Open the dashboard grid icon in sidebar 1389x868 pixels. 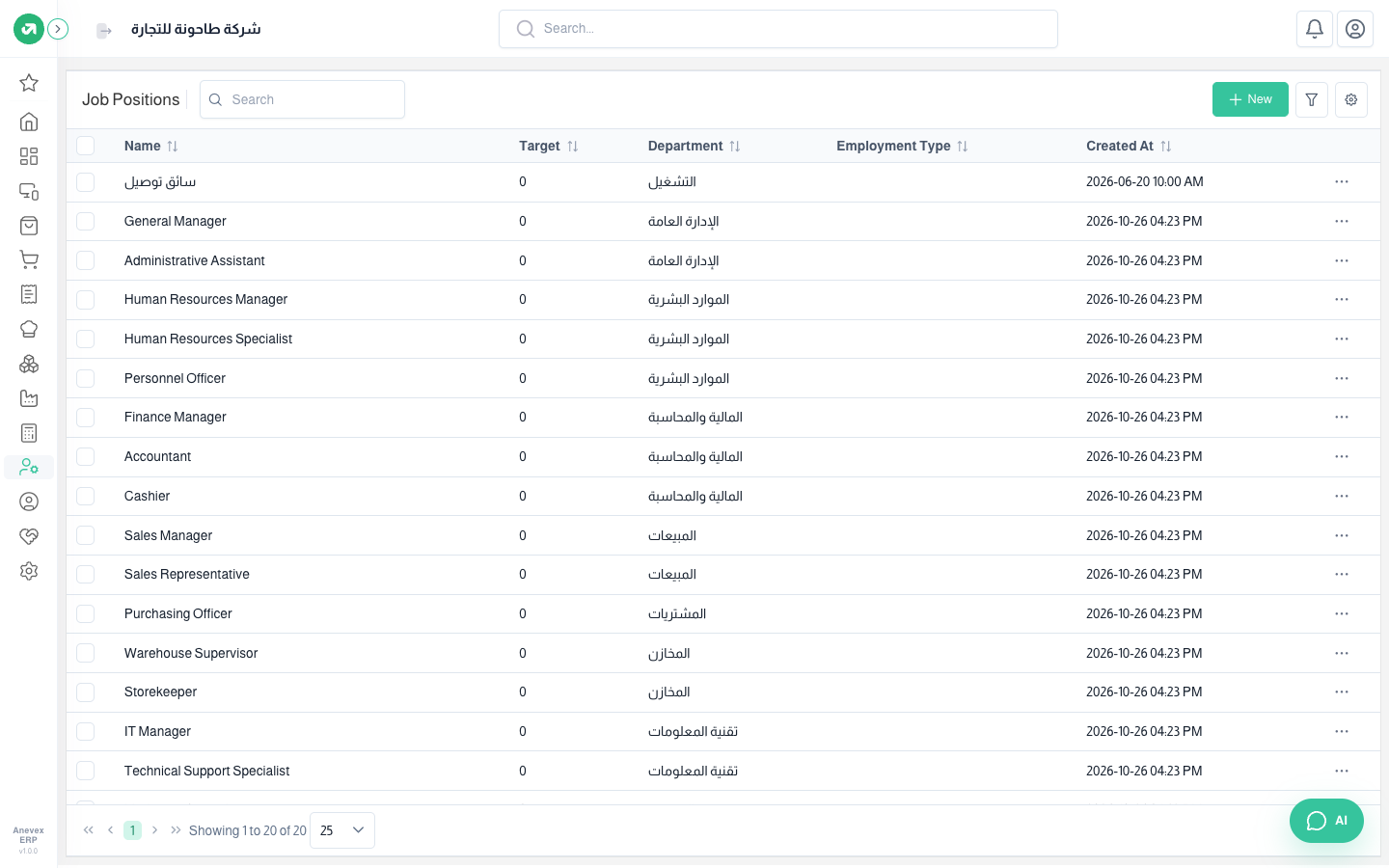pyautogui.click(x=29, y=156)
